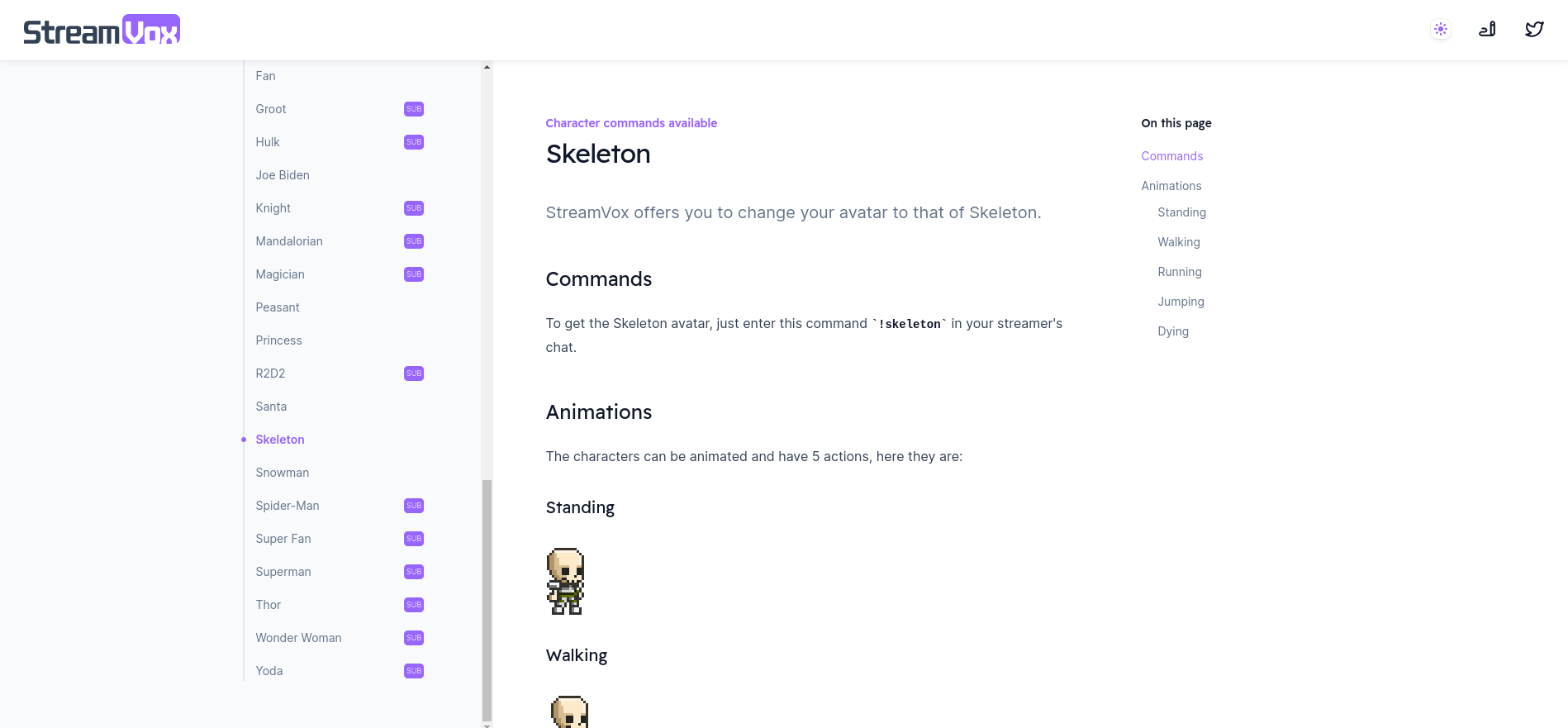Jump to Jumping in On this page
This screenshot has height=728, width=1568.
pyautogui.click(x=1181, y=302)
